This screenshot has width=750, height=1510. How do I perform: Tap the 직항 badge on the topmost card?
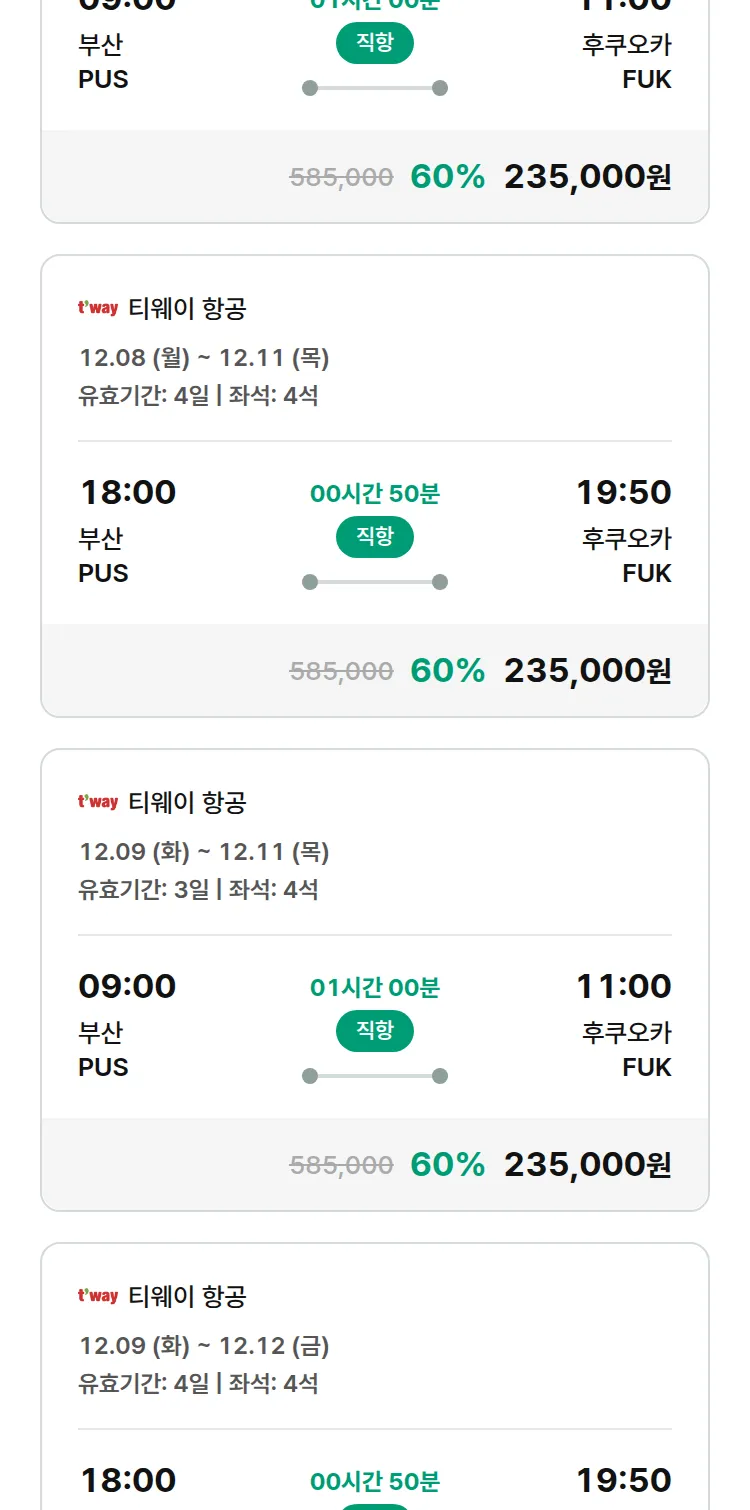pos(375,43)
